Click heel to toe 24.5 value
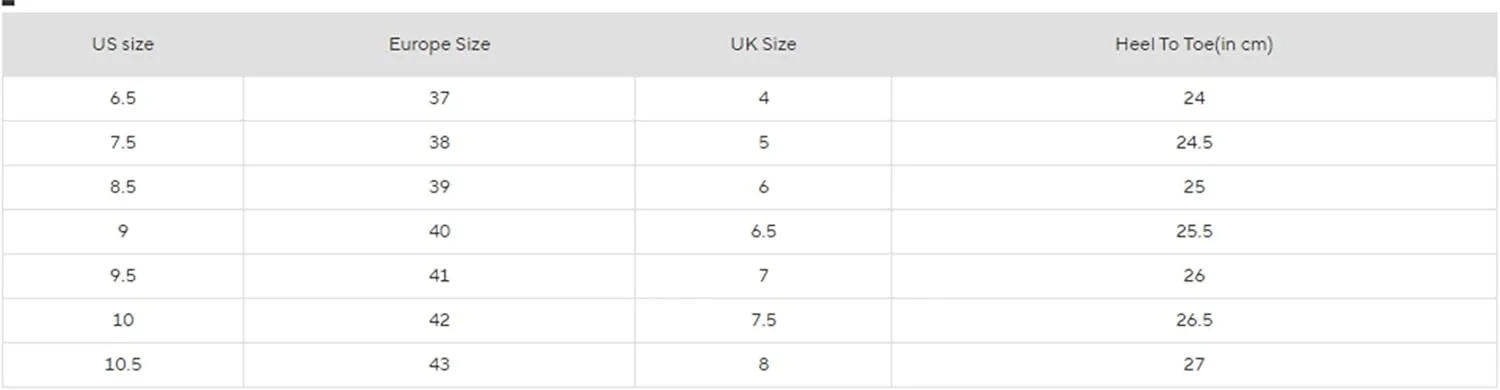The image size is (1500, 390). [x=1194, y=143]
